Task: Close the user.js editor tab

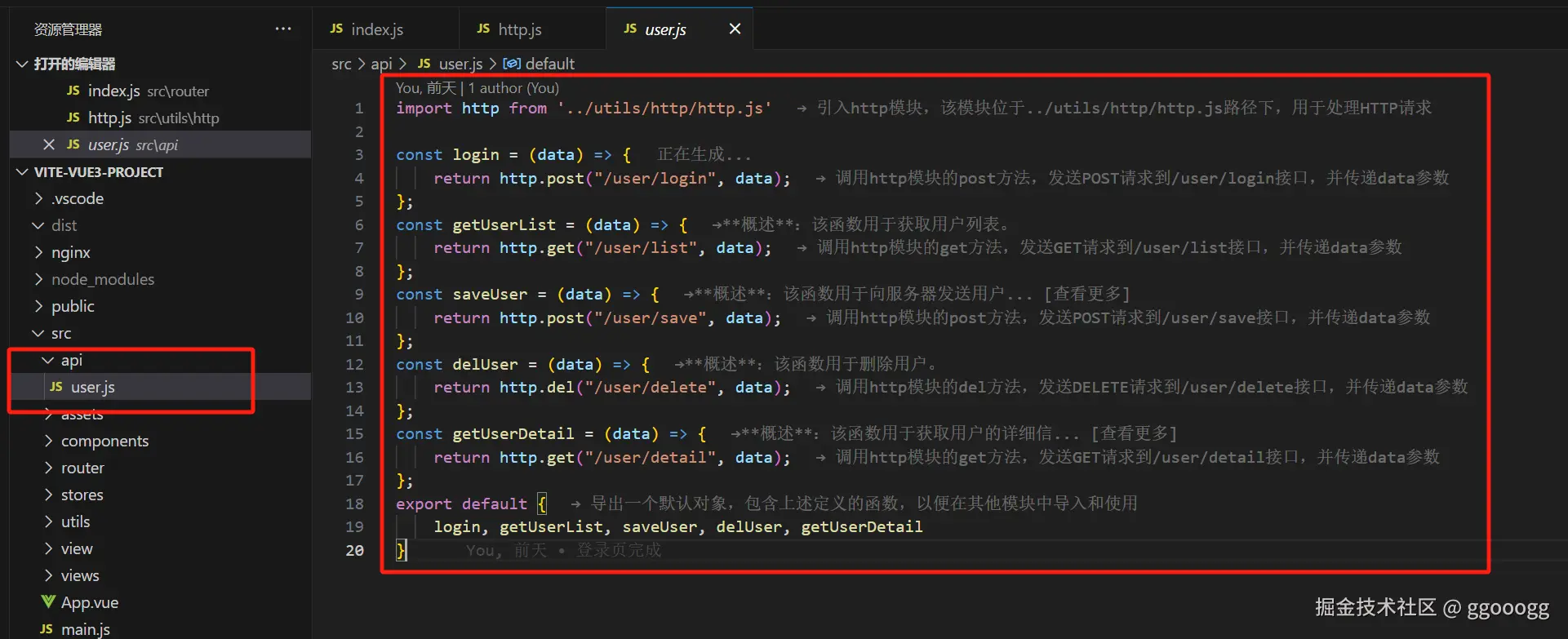Action: 735,29
